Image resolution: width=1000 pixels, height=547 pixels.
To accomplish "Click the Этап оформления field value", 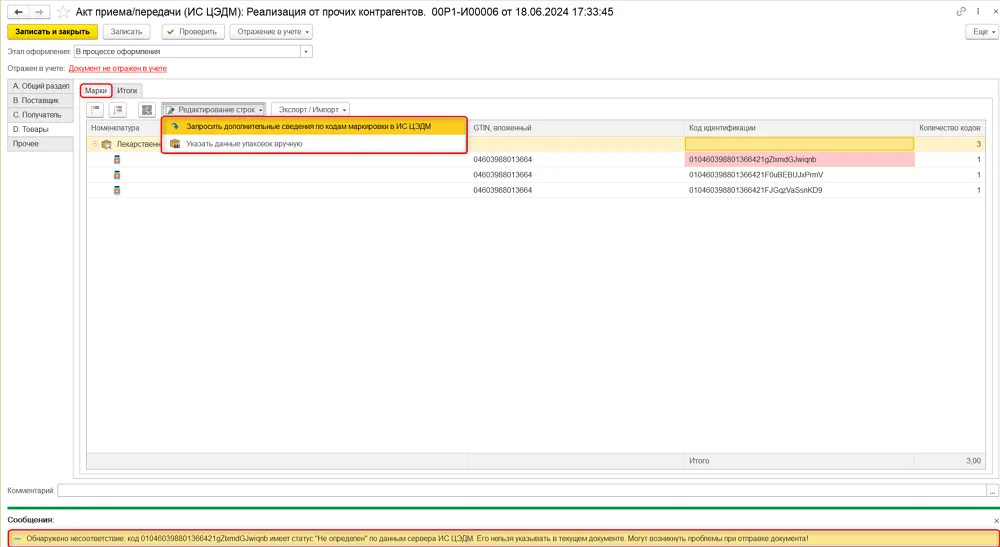I will 188,52.
